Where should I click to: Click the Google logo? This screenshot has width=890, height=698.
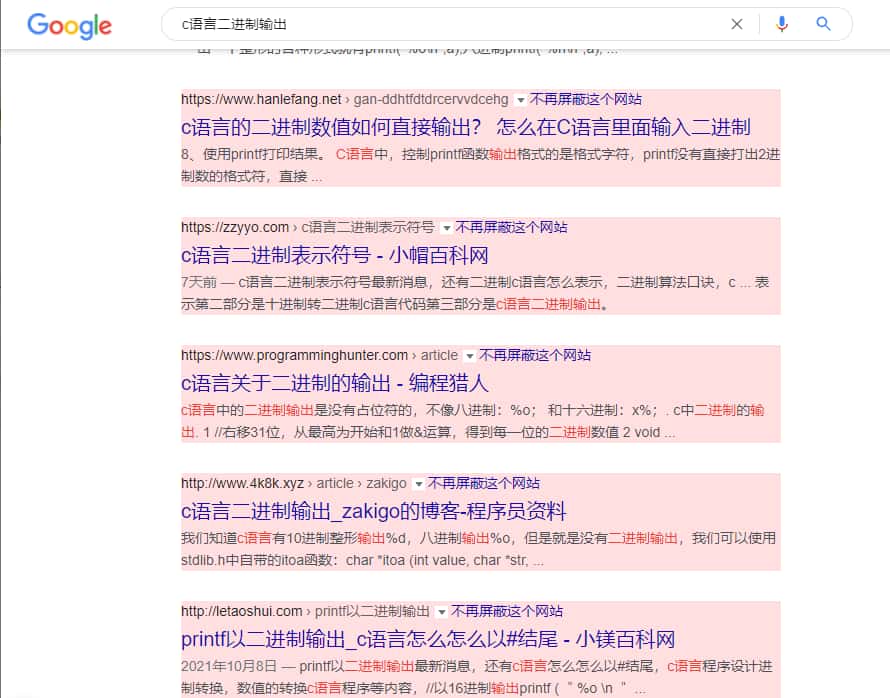click(69, 26)
